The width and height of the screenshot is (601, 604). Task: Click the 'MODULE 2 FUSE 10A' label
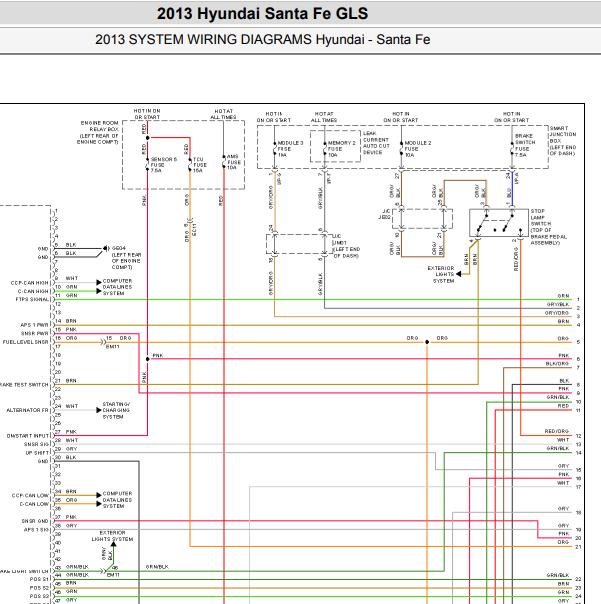(417, 149)
